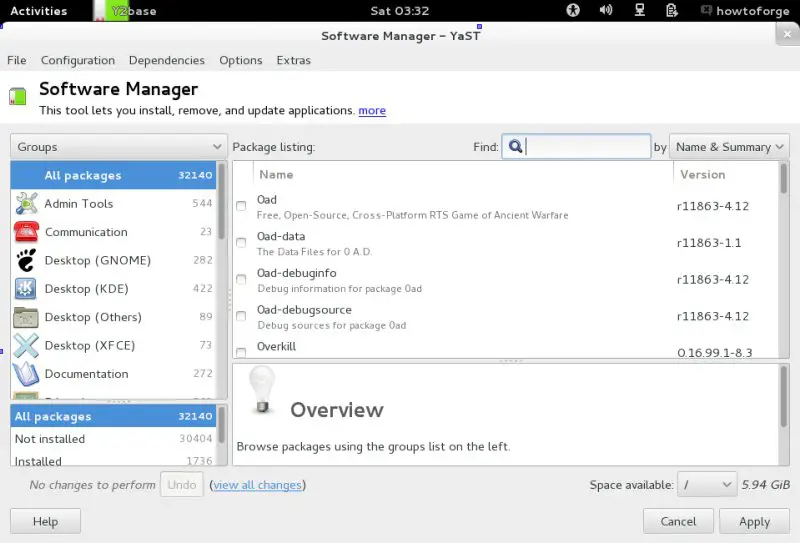This screenshot has height=543, width=800.
Task: Check the 0verkill package checkbox
Action: tap(241, 352)
